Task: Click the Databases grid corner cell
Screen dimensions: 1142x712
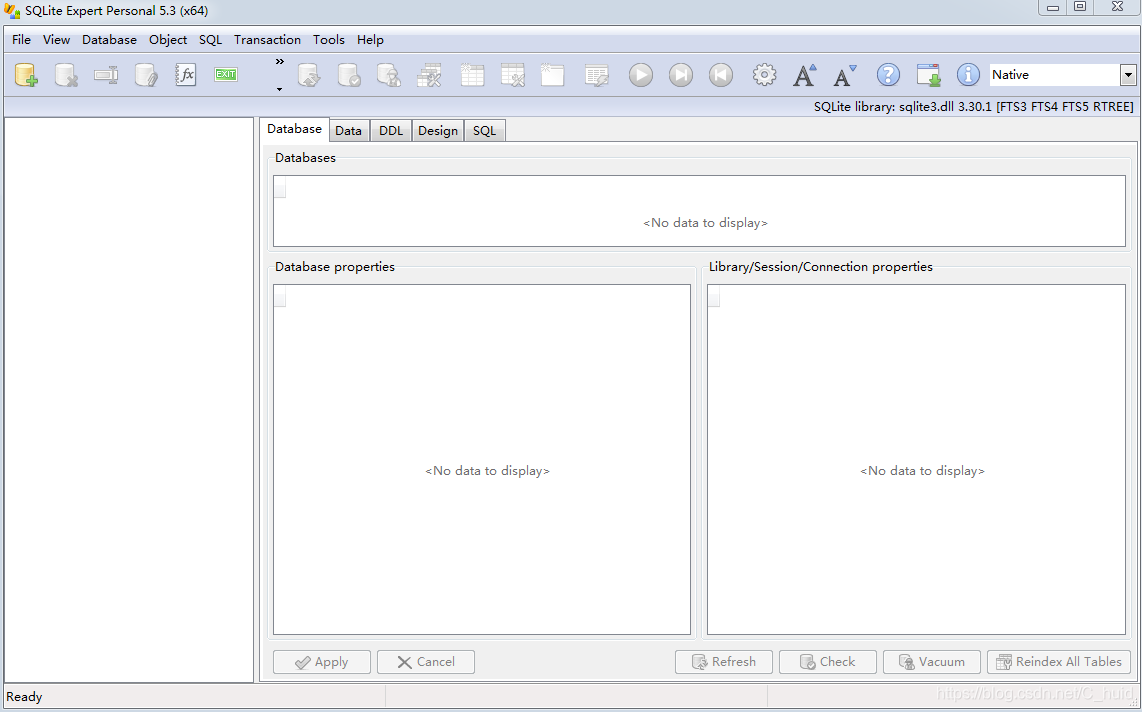Action: [280, 188]
